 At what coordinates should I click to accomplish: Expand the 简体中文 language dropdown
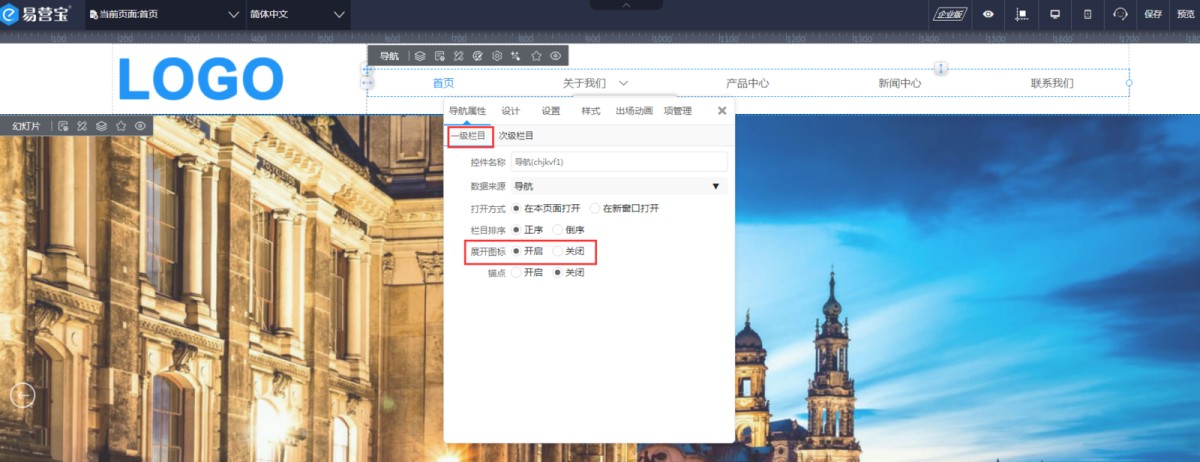coord(297,14)
